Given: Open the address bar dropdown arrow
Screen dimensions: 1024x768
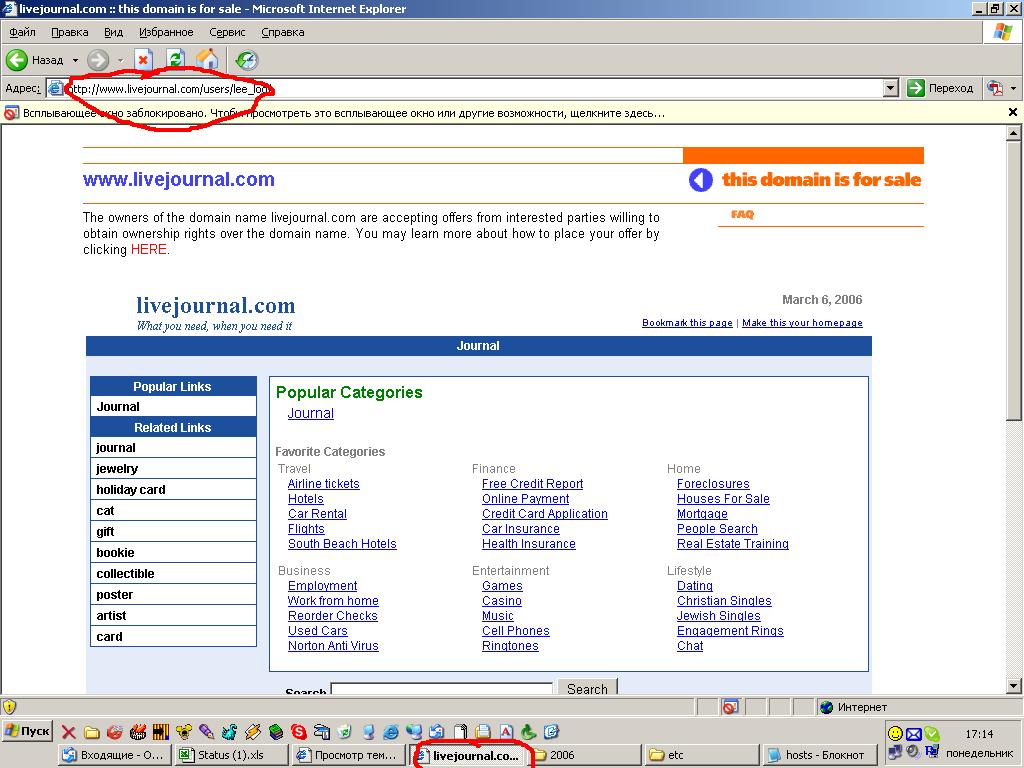Looking at the screenshot, I should [x=890, y=88].
